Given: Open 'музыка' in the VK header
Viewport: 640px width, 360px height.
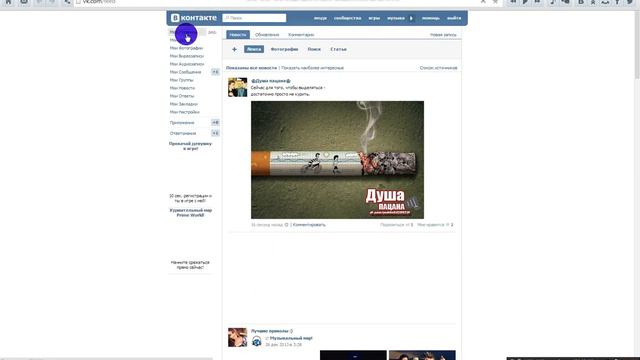Looking at the screenshot, I should point(396,18).
